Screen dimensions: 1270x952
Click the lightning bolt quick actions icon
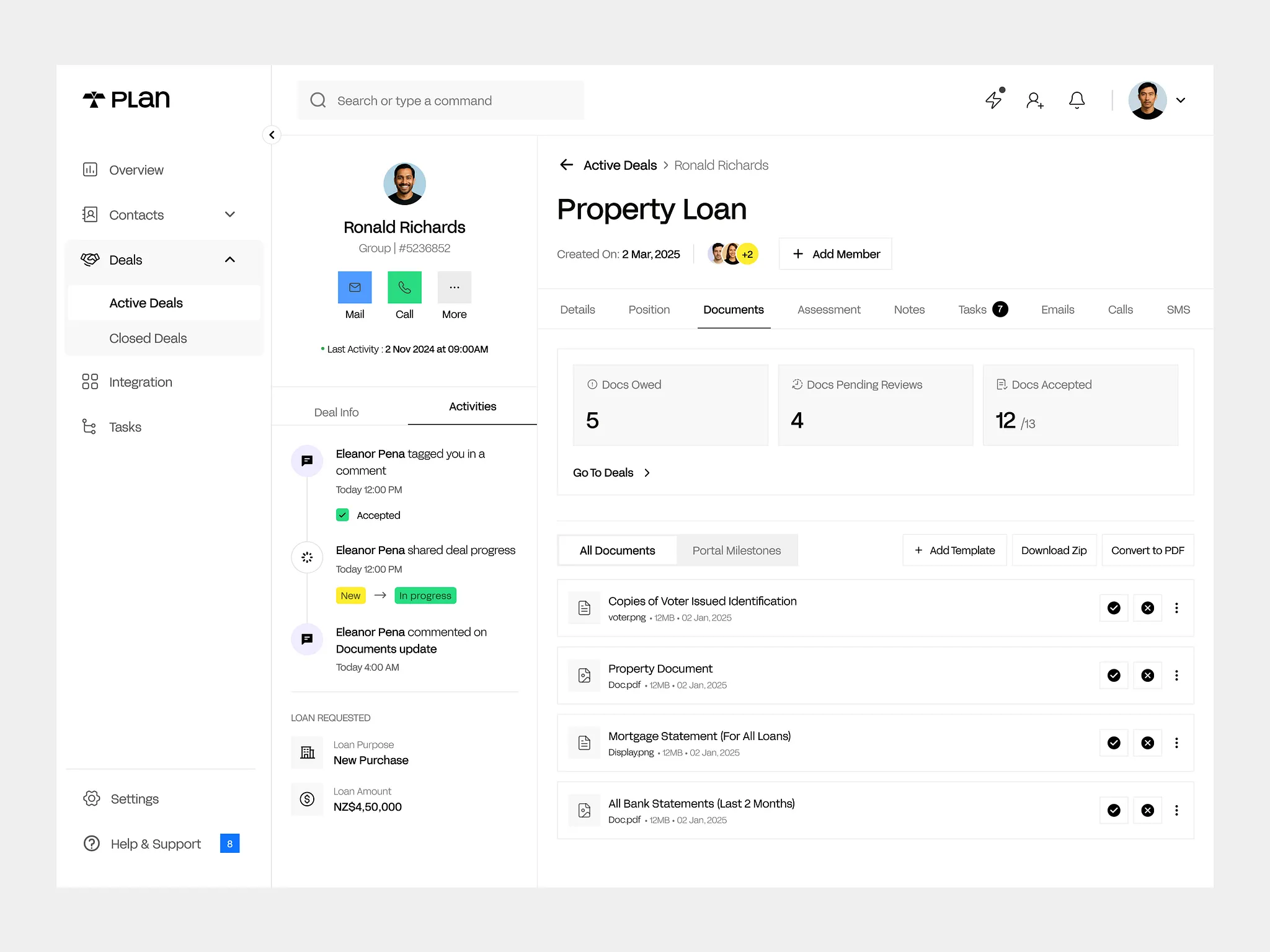[993, 100]
